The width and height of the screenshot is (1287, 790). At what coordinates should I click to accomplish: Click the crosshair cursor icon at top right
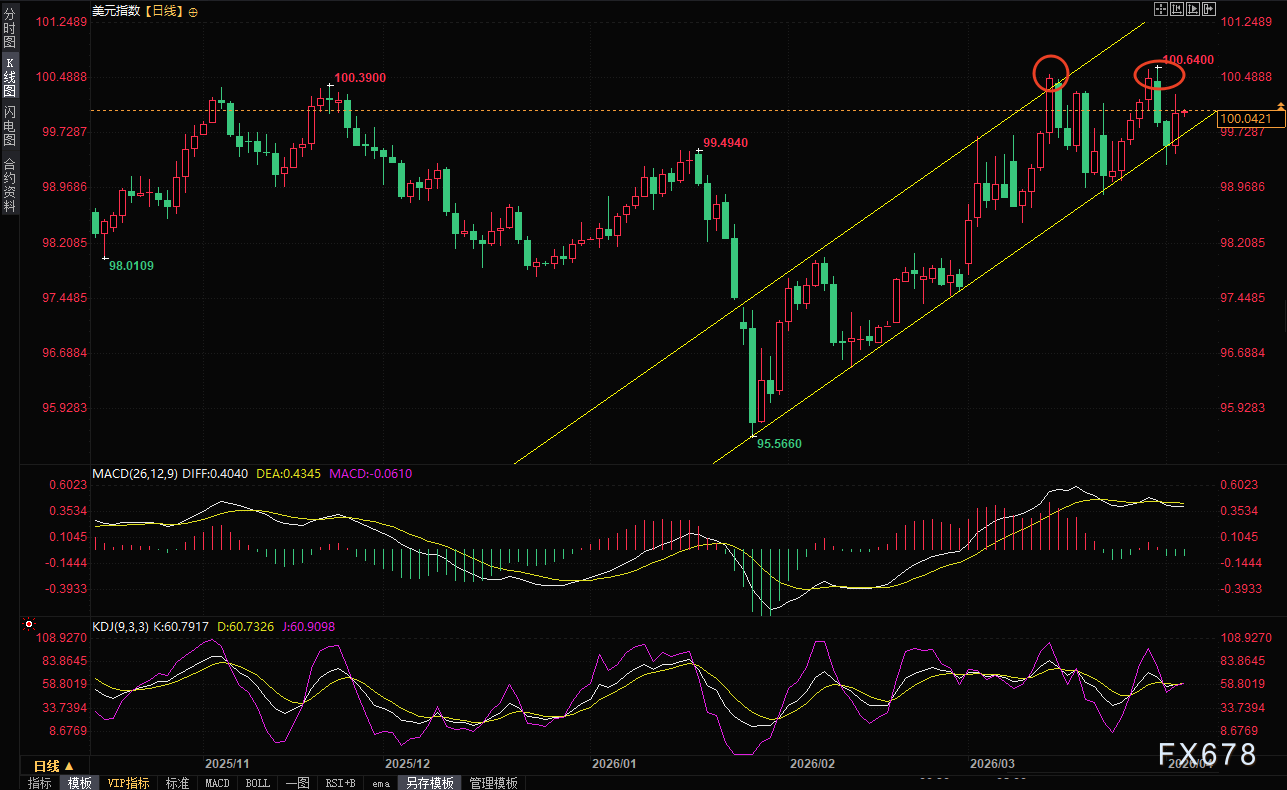pos(1160,9)
